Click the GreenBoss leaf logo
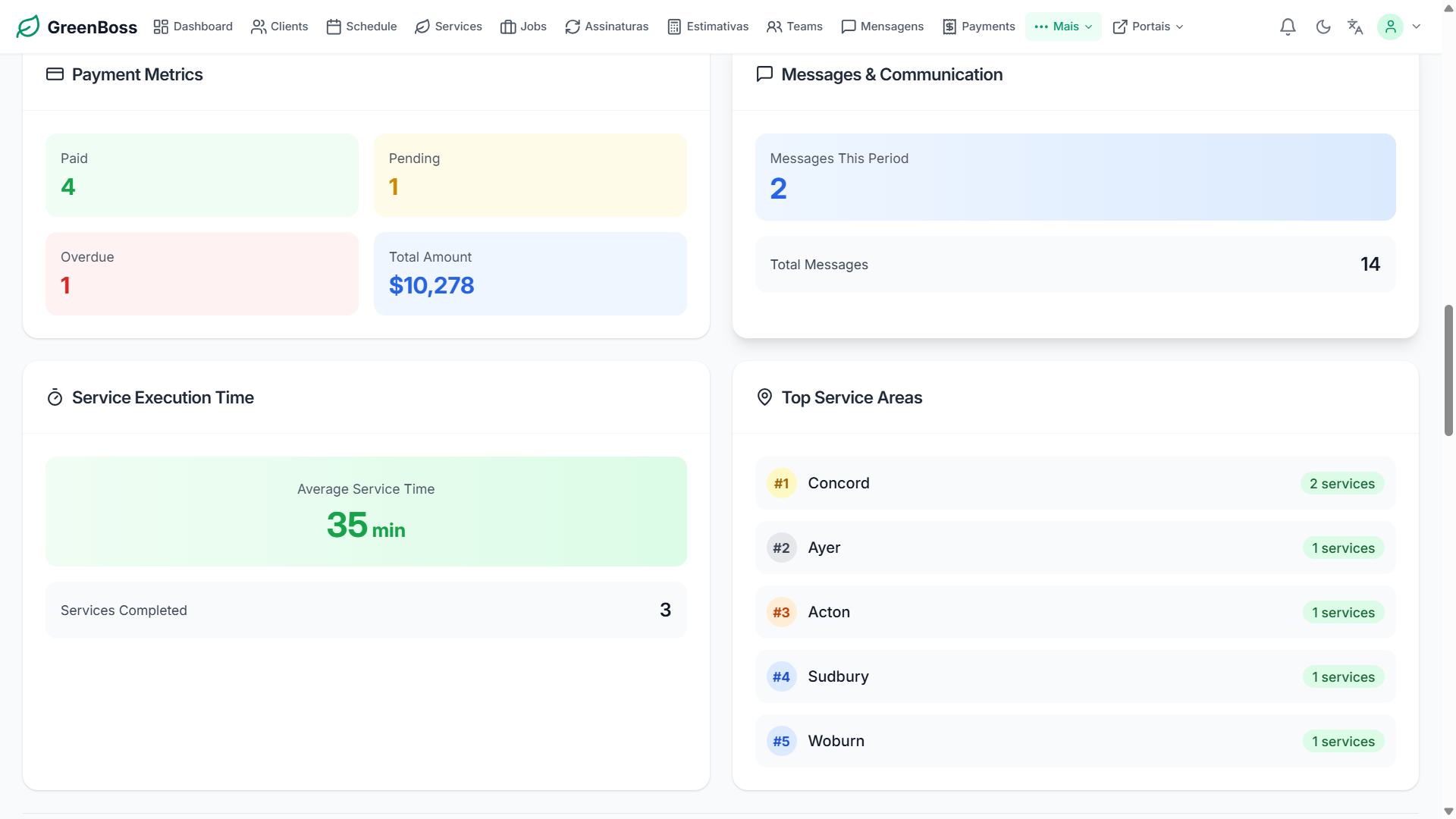Image resolution: width=1456 pixels, height=819 pixels. click(x=28, y=27)
